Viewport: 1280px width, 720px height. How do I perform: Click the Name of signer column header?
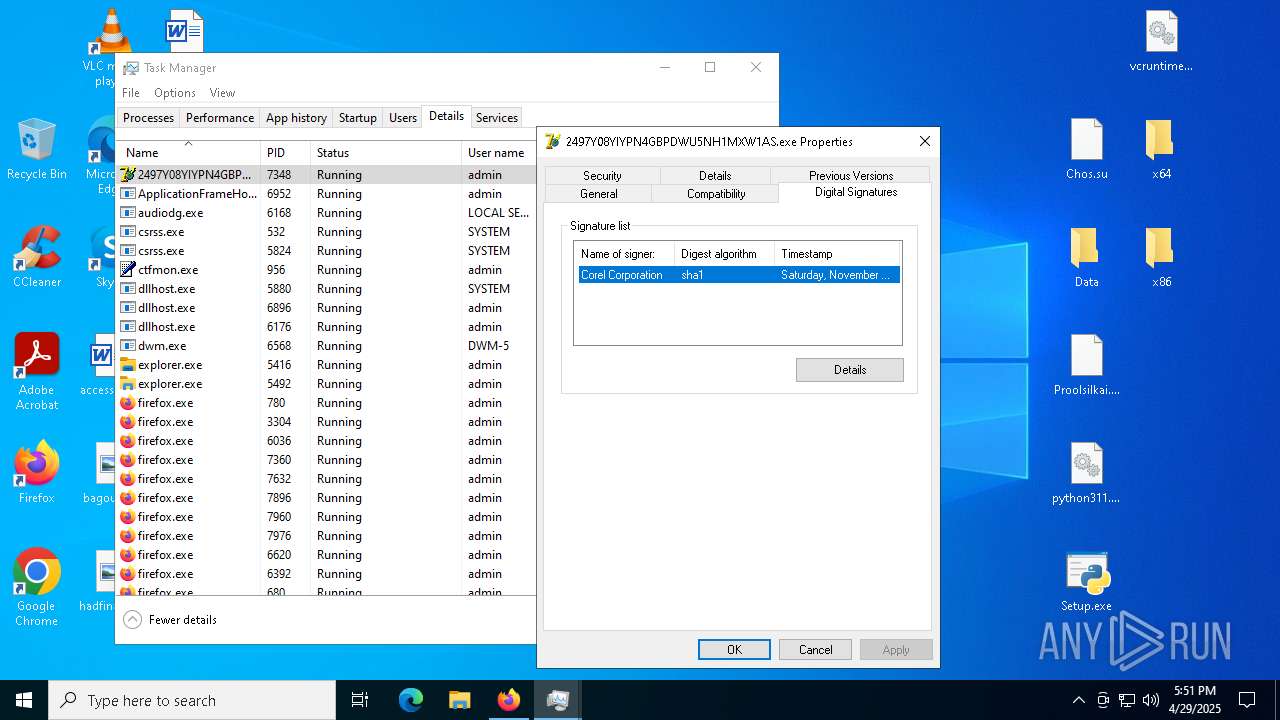pyautogui.click(x=625, y=254)
